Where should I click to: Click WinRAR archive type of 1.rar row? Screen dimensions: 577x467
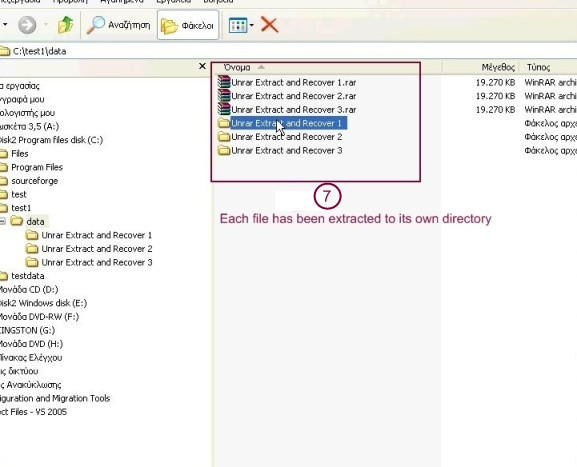[x=551, y=82]
